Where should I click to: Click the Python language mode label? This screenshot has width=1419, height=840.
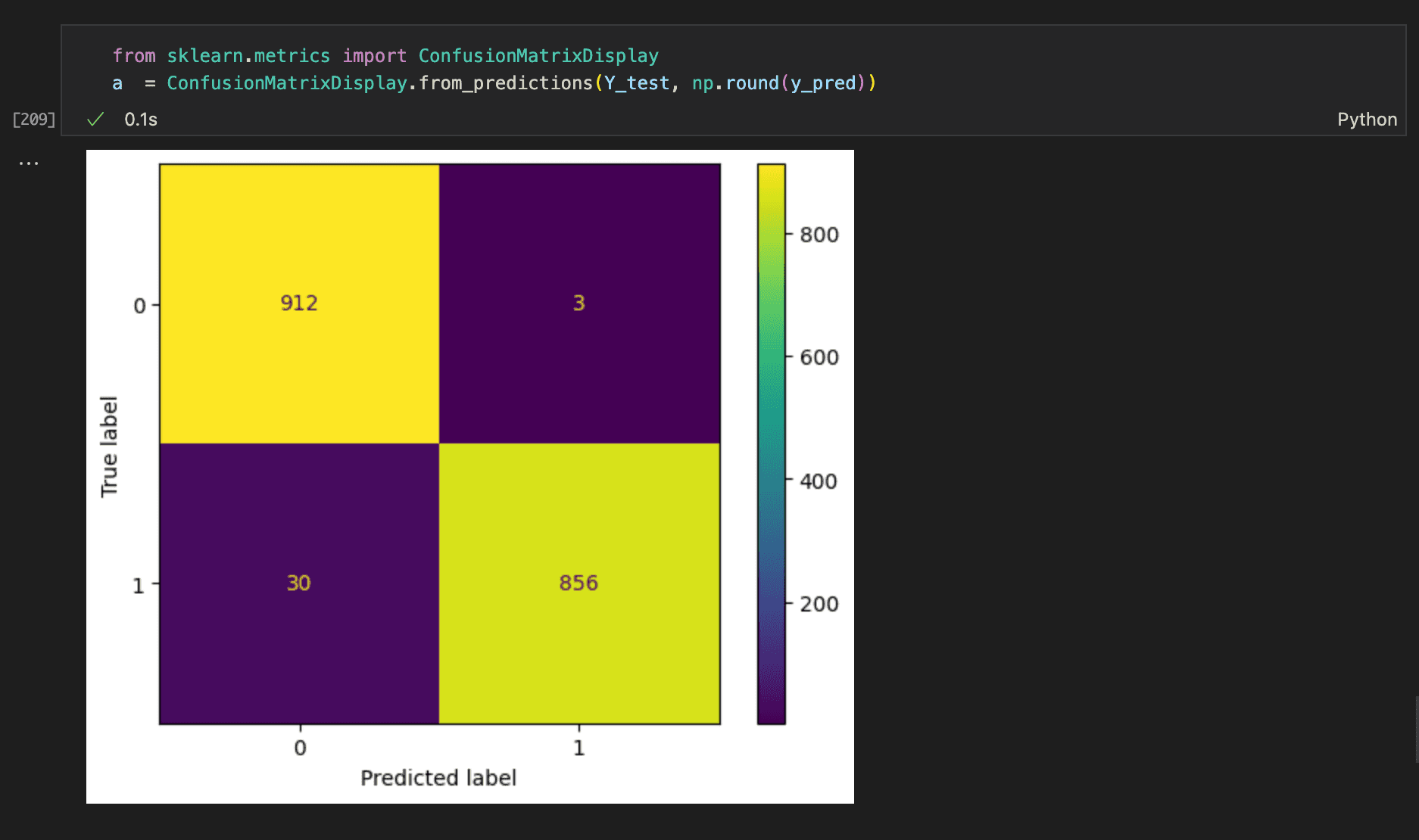point(1367,120)
